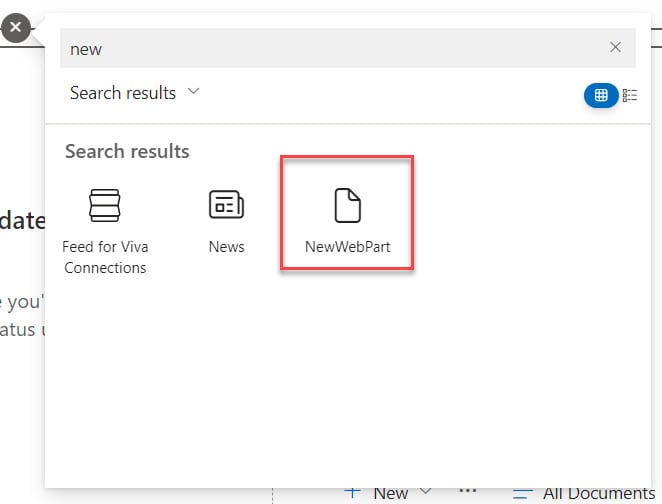Image resolution: width=662 pixels, height=504 pixels.
Task: Click the "Search results" section heading
Action: pyautogui.click(x=127, y=151)
